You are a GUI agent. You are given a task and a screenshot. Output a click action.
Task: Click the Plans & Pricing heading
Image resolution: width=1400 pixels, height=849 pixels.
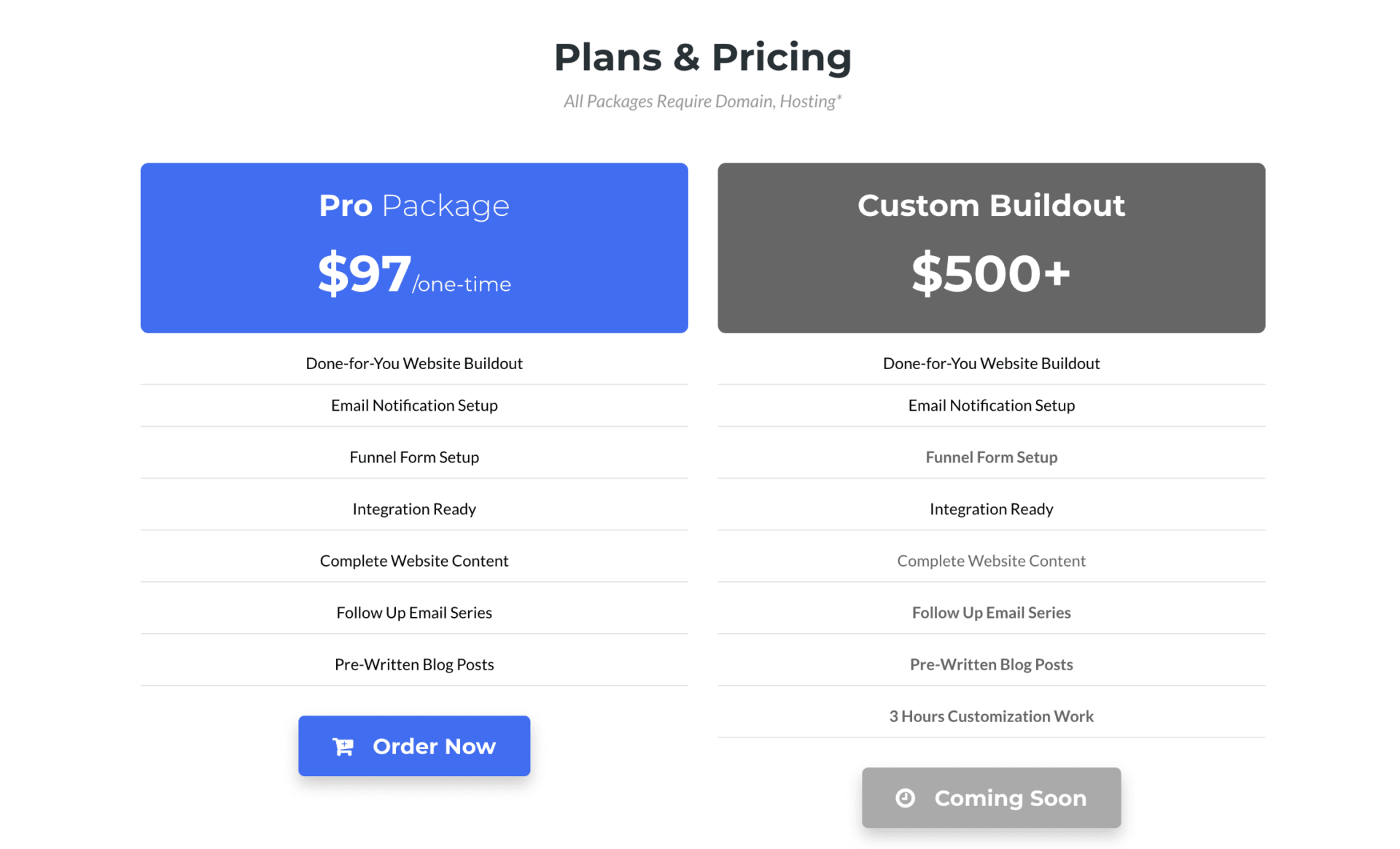click(702, 57)
